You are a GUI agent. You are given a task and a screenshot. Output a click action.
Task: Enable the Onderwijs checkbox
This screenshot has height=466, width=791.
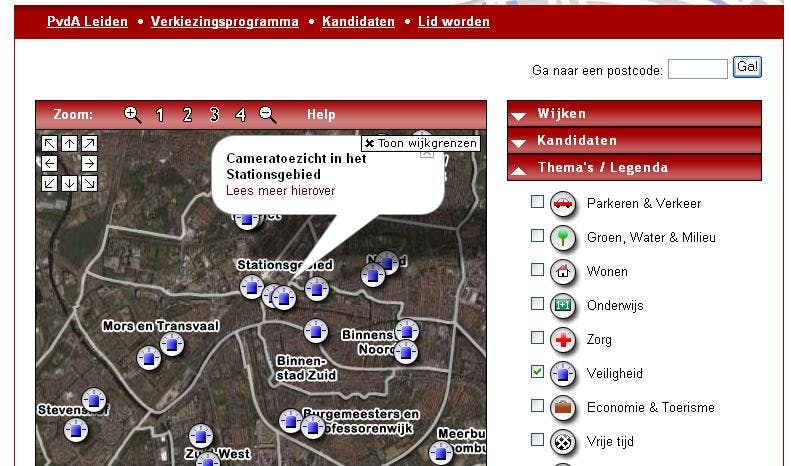pyautogui.click(x=537, y=304)
